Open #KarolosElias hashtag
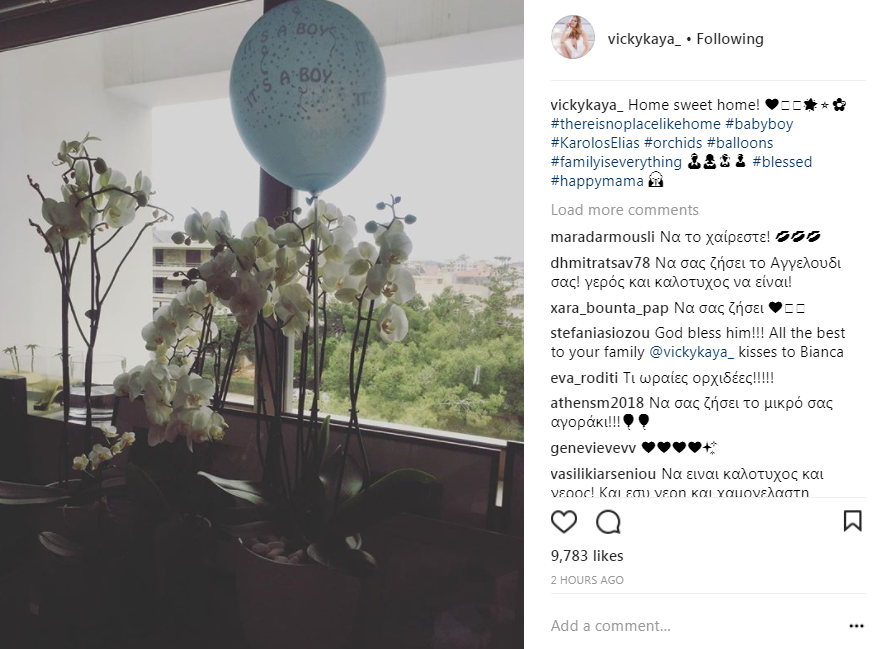The width and height of the screenshot is (876, 649). [594, 143]
